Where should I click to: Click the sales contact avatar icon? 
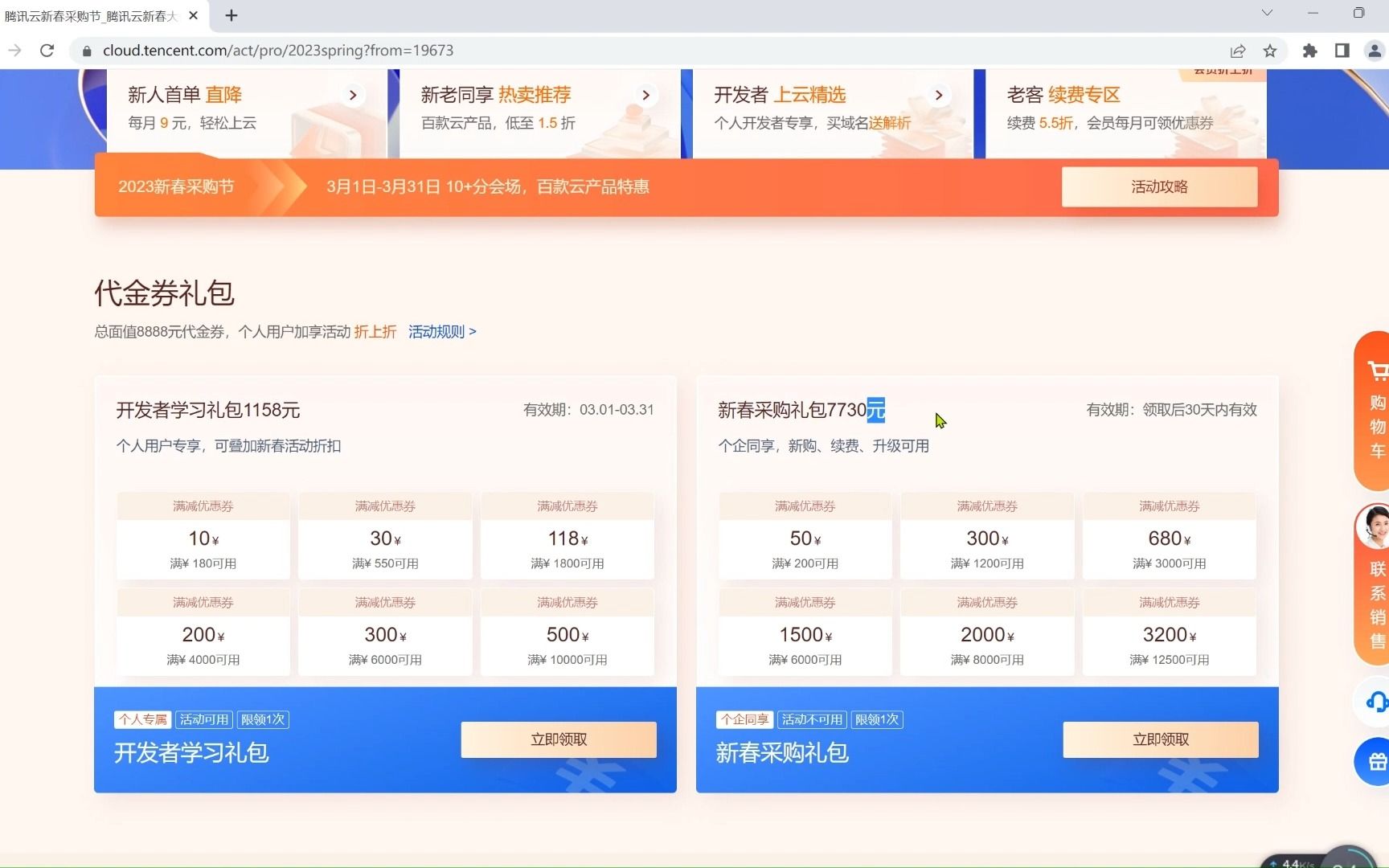pos(1374,526)
